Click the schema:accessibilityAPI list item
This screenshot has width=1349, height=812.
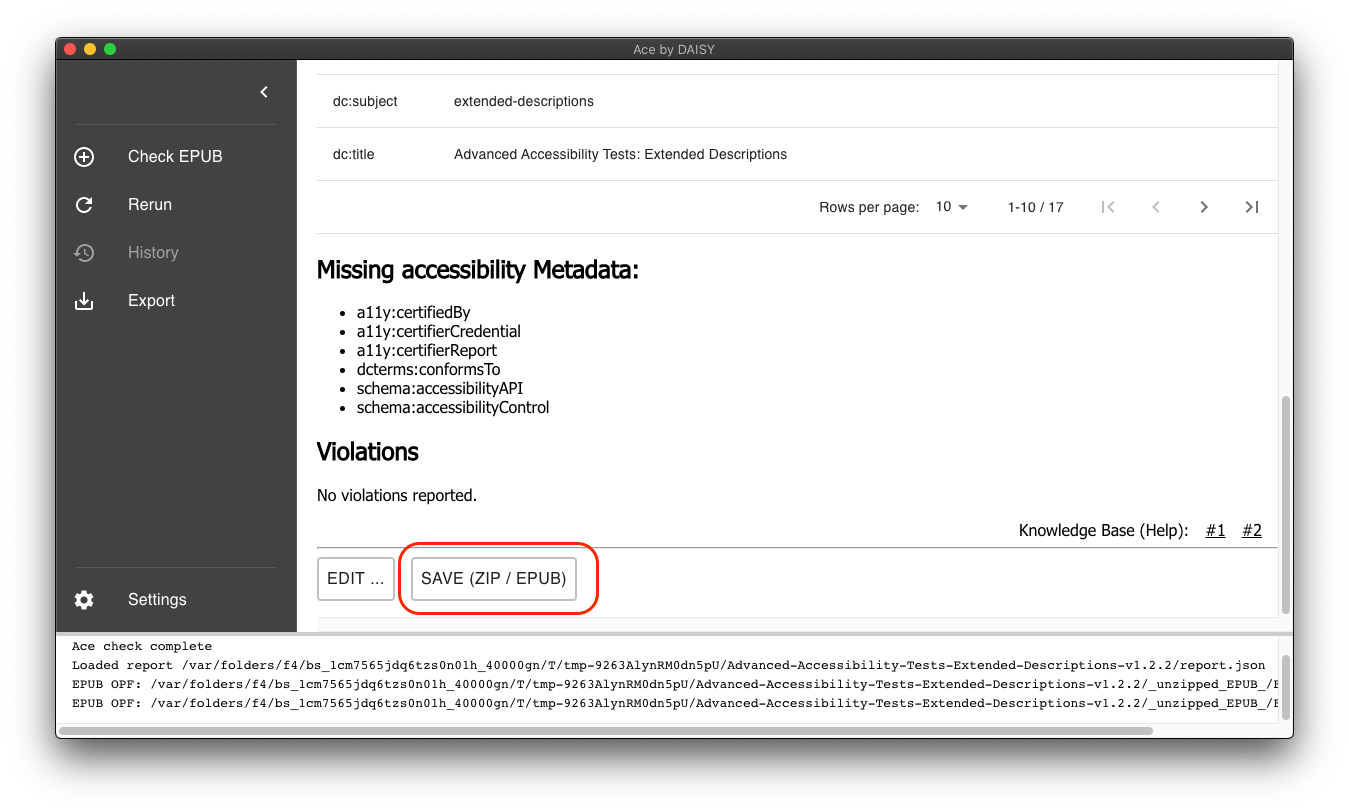(440, 389)
